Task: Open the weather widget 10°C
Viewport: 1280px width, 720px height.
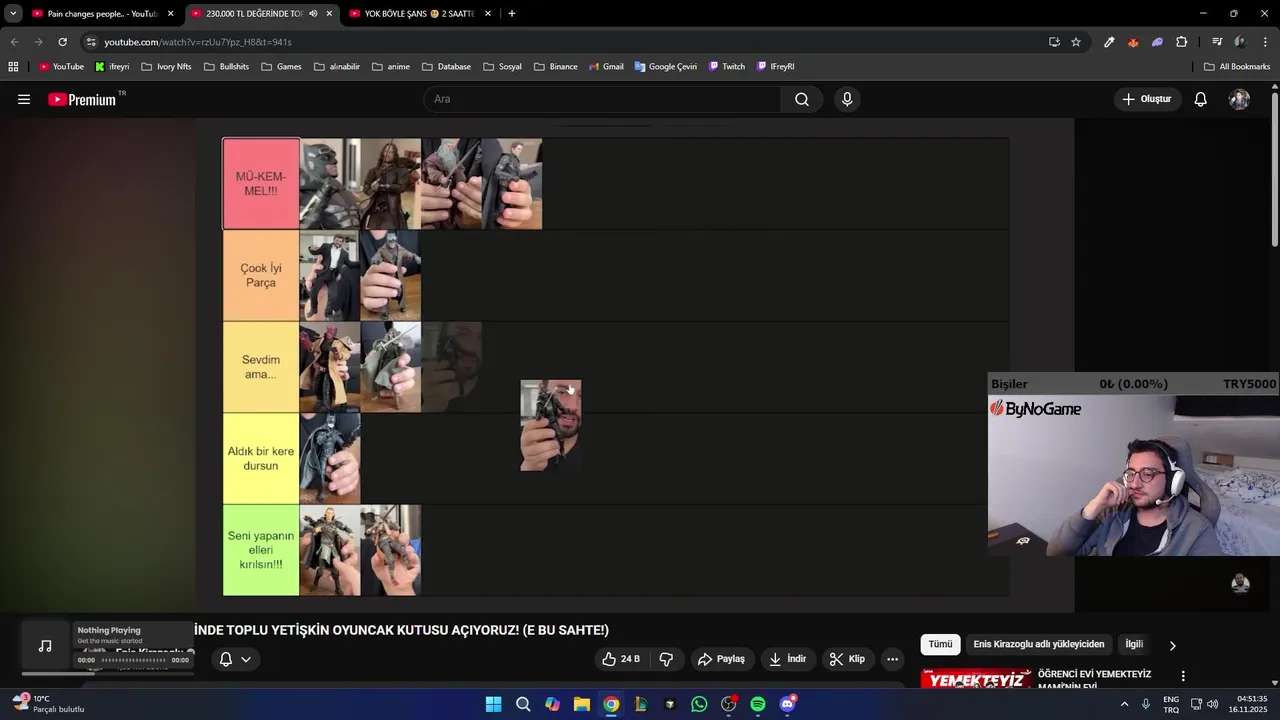Action: tap(48, 704)
